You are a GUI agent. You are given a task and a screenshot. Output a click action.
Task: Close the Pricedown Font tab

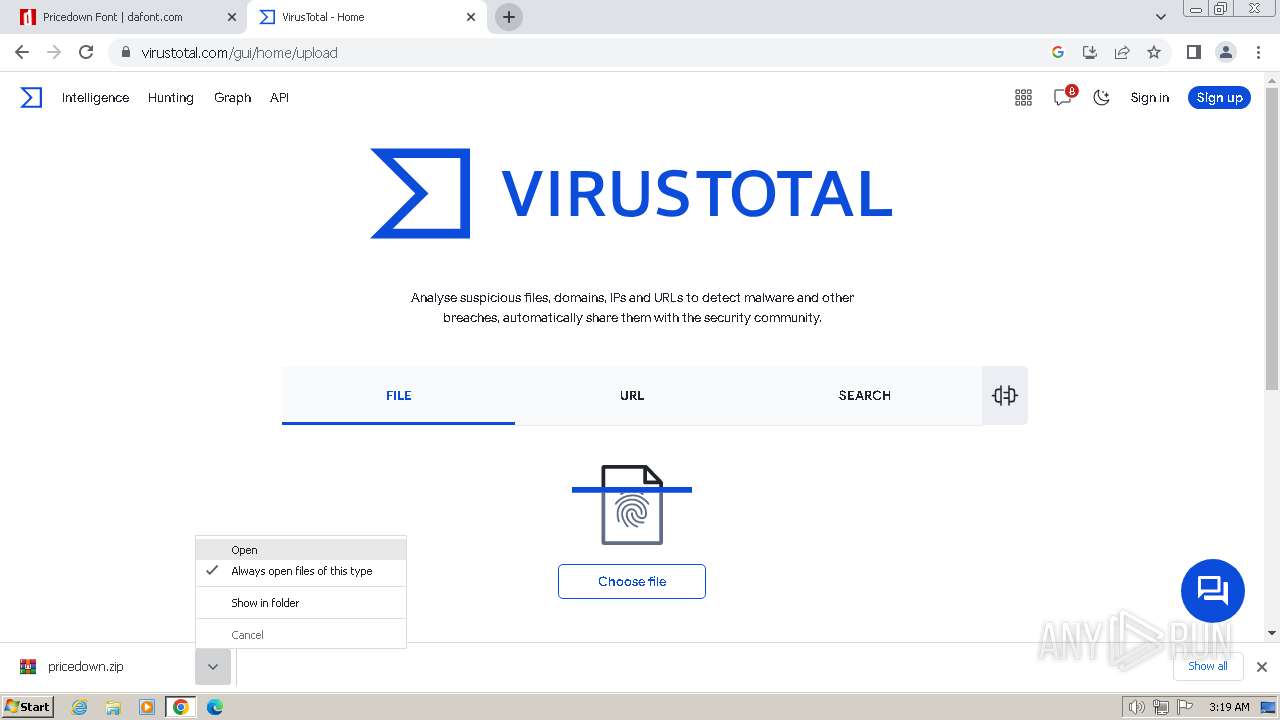click(232, 17)
